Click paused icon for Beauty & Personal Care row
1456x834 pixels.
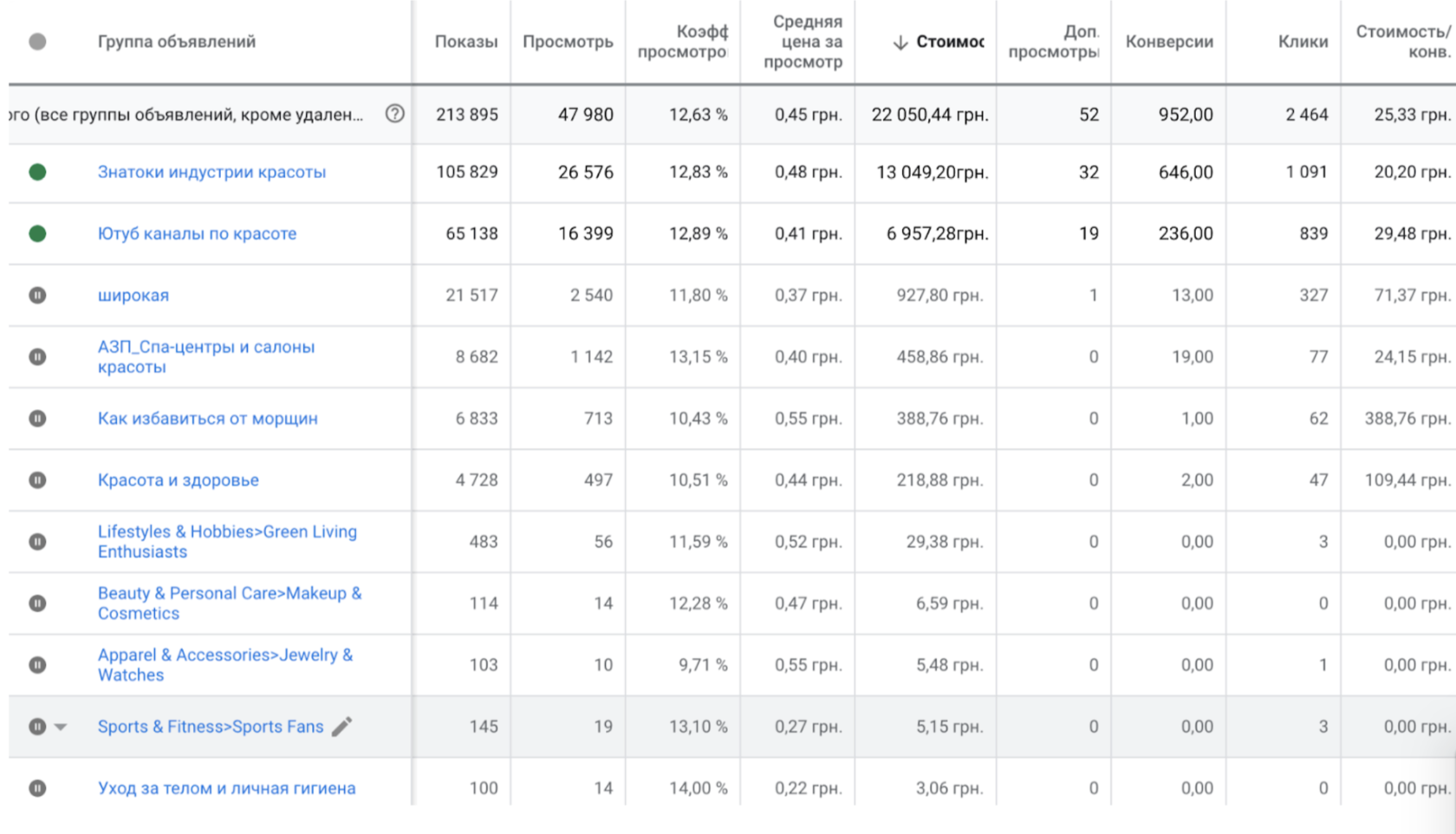point(37,603)
